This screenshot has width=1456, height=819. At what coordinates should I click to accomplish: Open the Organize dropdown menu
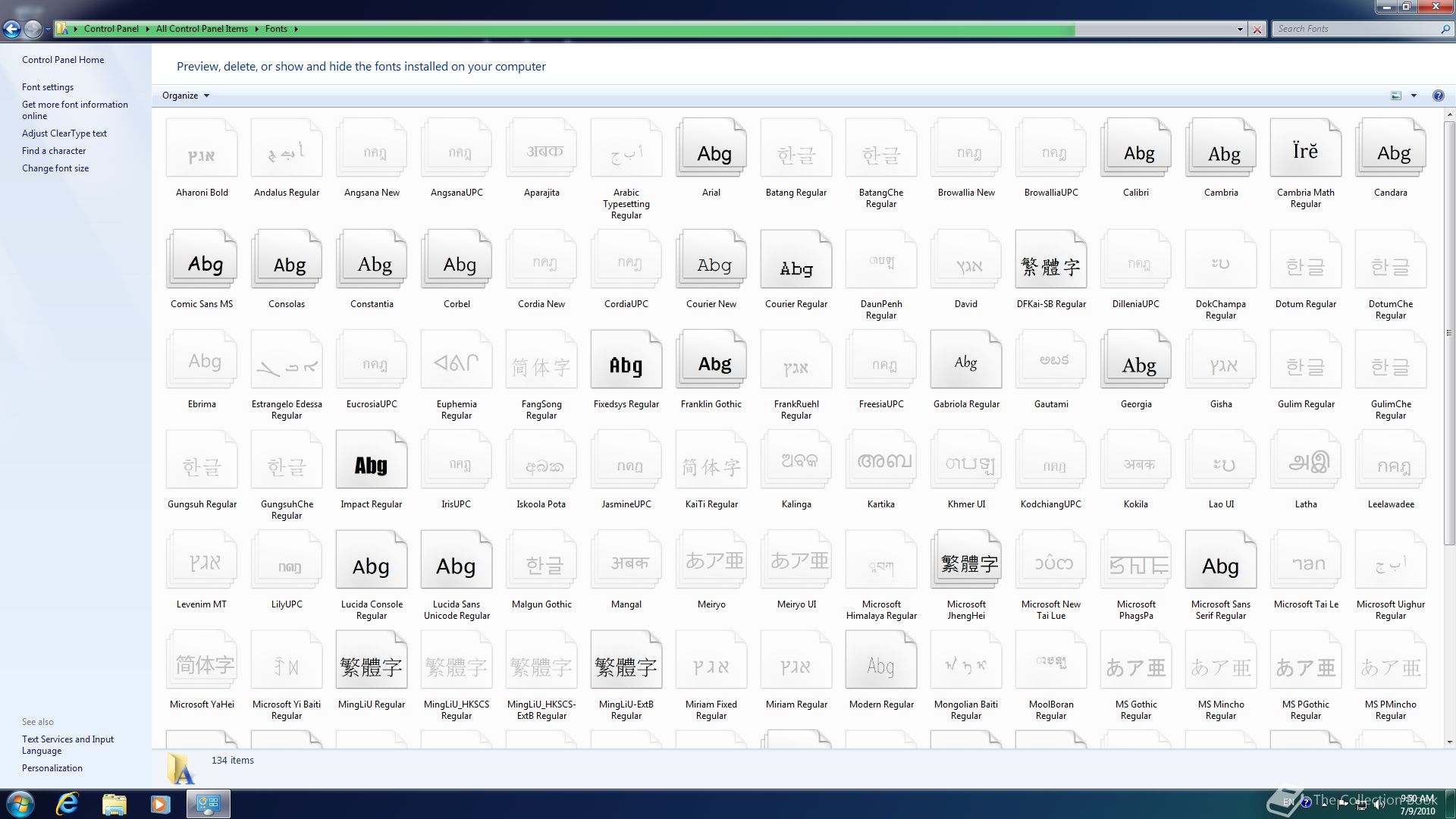(x=185, y=96)
